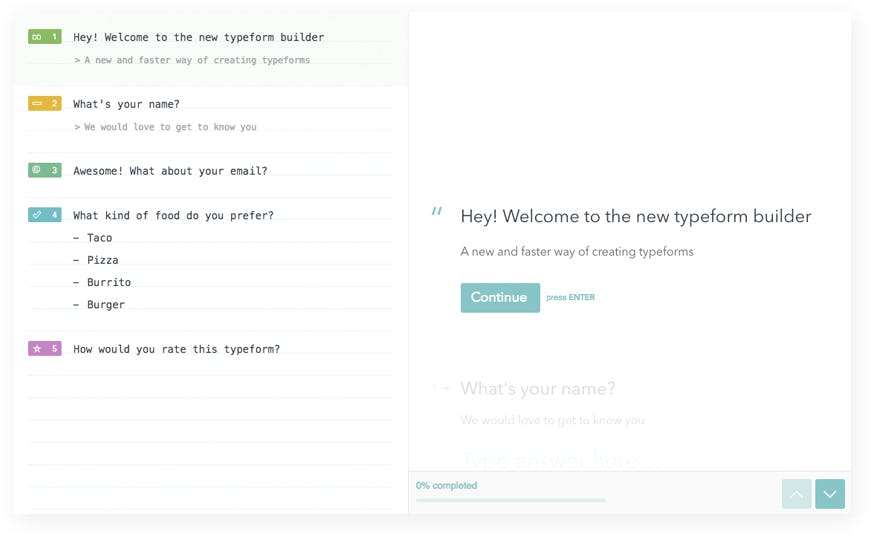Click the green email badge numbered 3
The width and height of the screenshot is (871, 536).
coord(45,171)
